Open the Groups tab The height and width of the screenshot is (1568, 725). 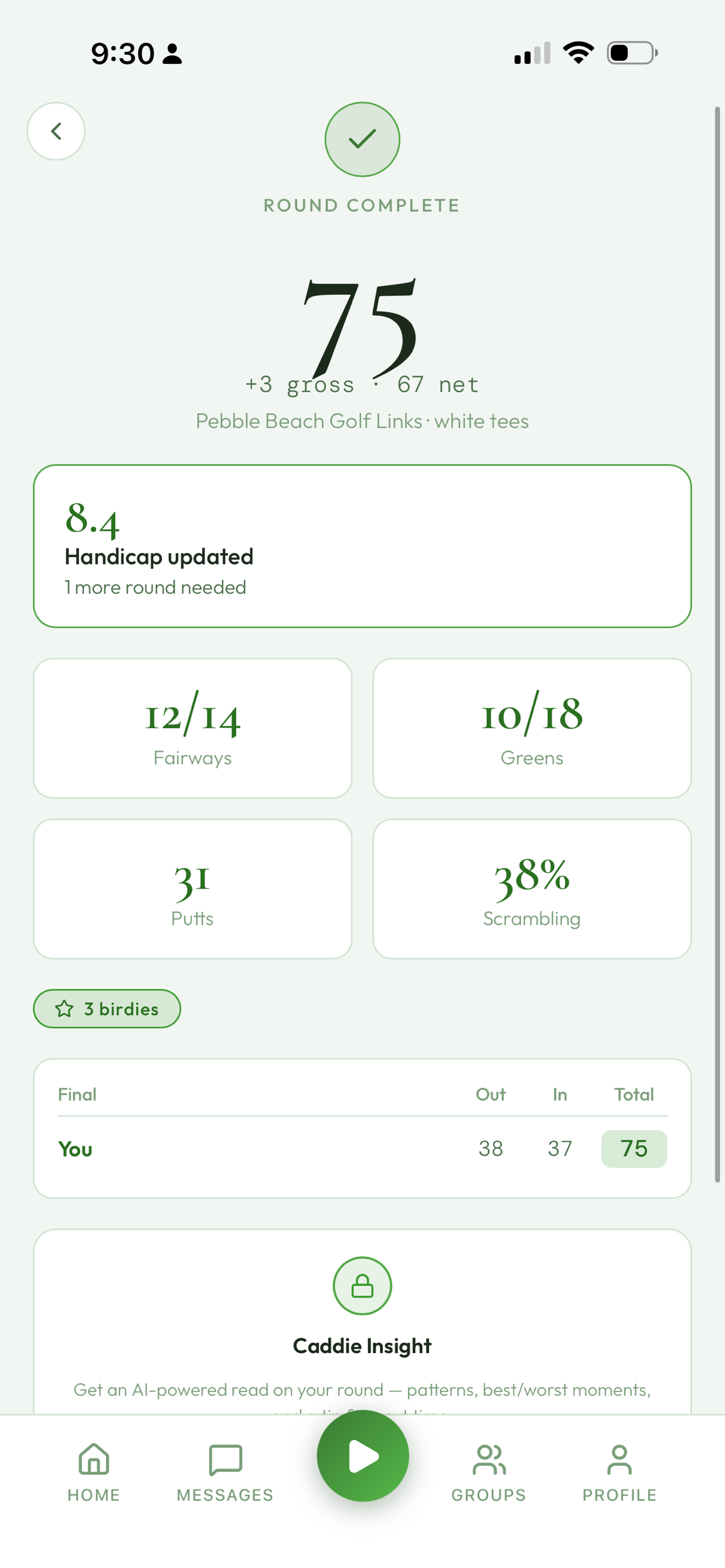489,1472
